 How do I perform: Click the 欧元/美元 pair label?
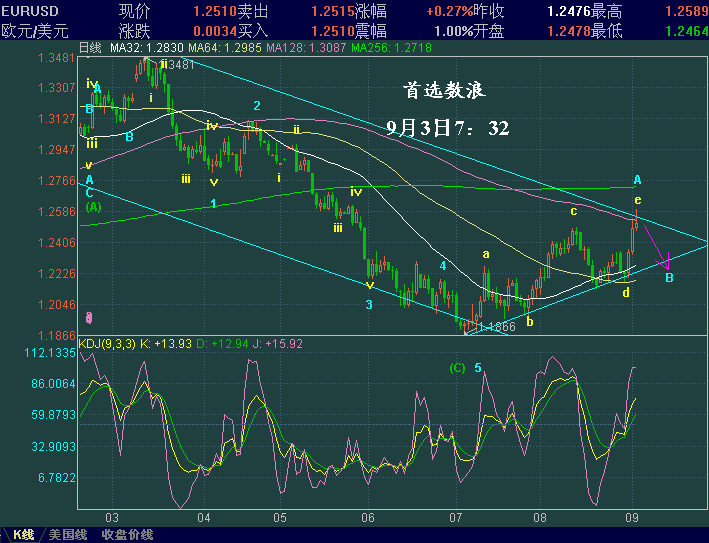pyautogui.click(x=35, y=31)
